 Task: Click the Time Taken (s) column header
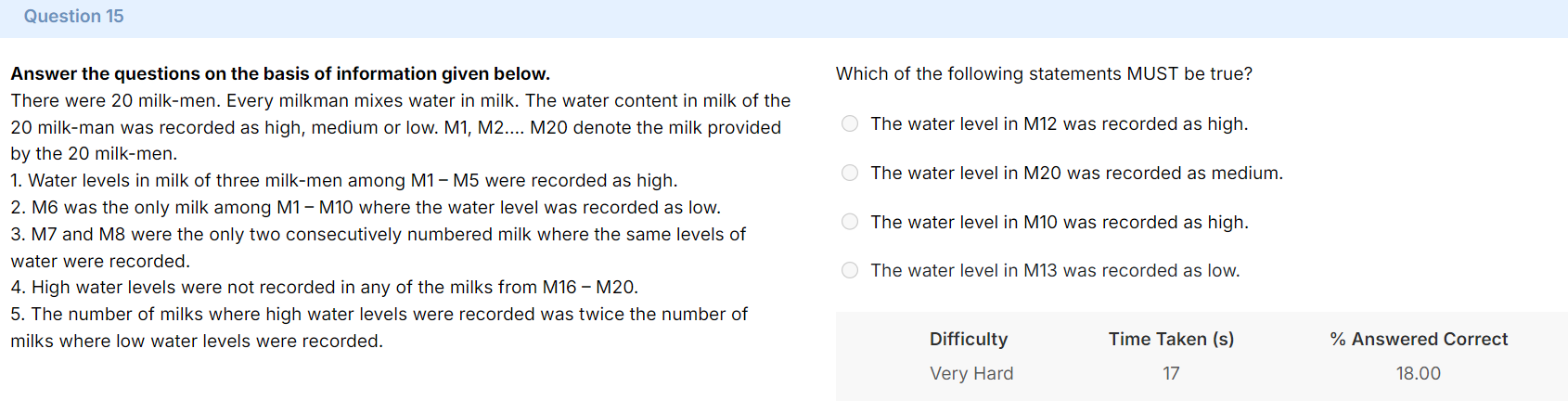[x=1171, y=339]
